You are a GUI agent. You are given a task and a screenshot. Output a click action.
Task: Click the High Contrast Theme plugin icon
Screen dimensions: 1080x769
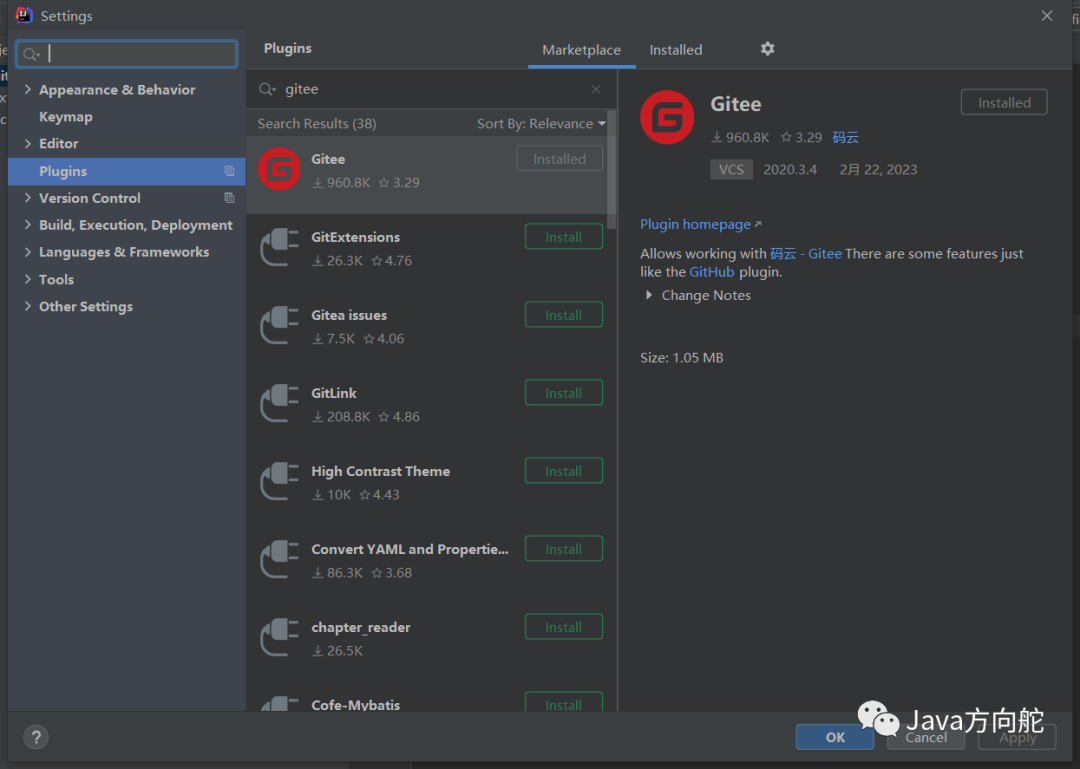point(279,481)
